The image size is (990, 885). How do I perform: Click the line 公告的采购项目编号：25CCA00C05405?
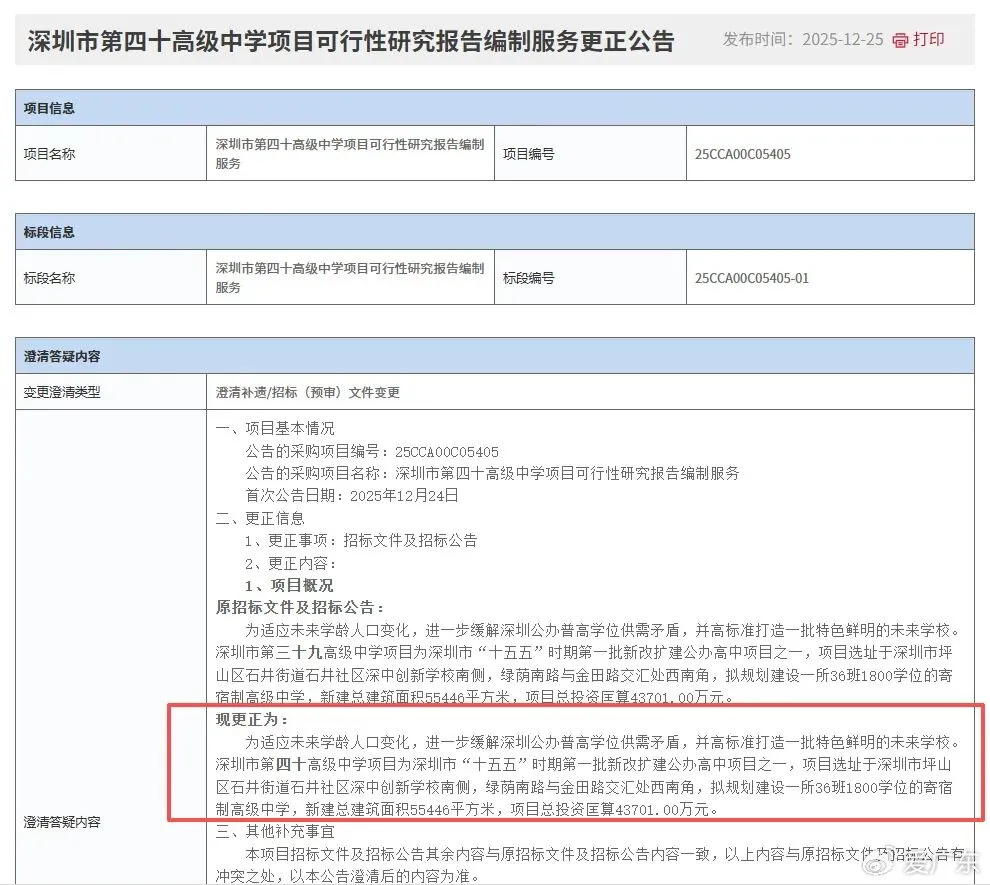372,451
